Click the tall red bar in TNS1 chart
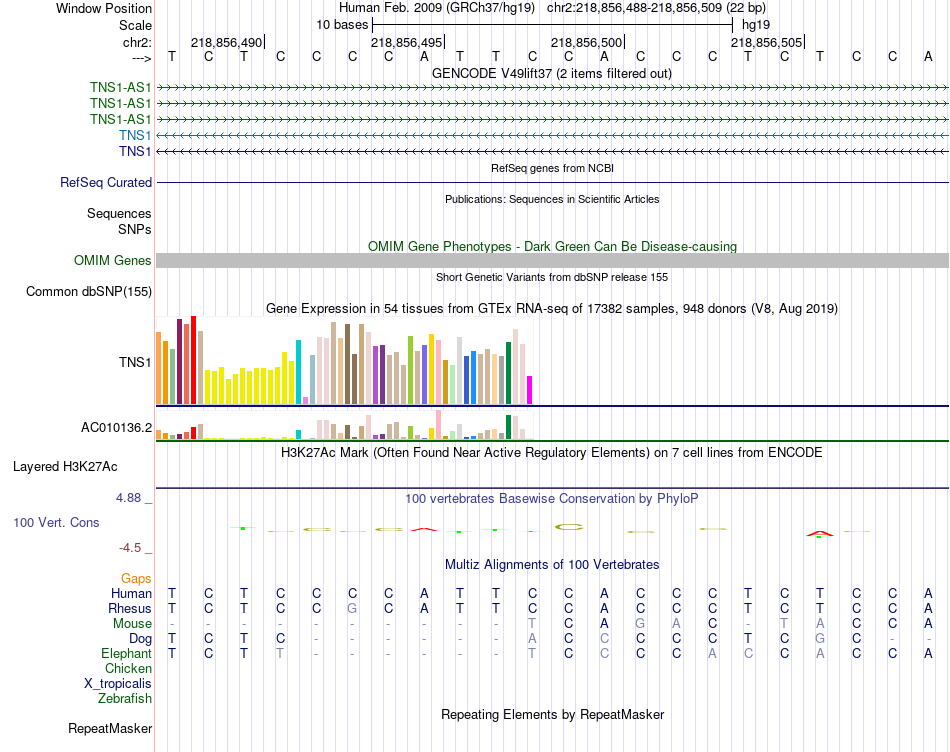The height and width of the screenshot is (752, 950). click(193, 360)
